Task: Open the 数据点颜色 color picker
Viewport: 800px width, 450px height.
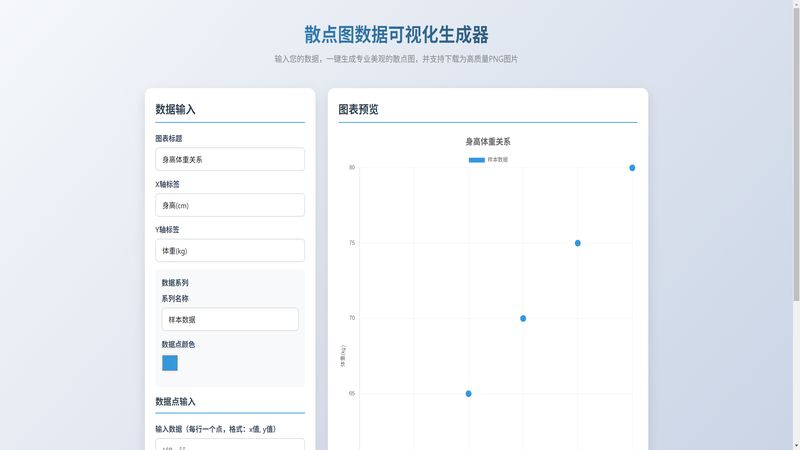Action: click(170, 363)
